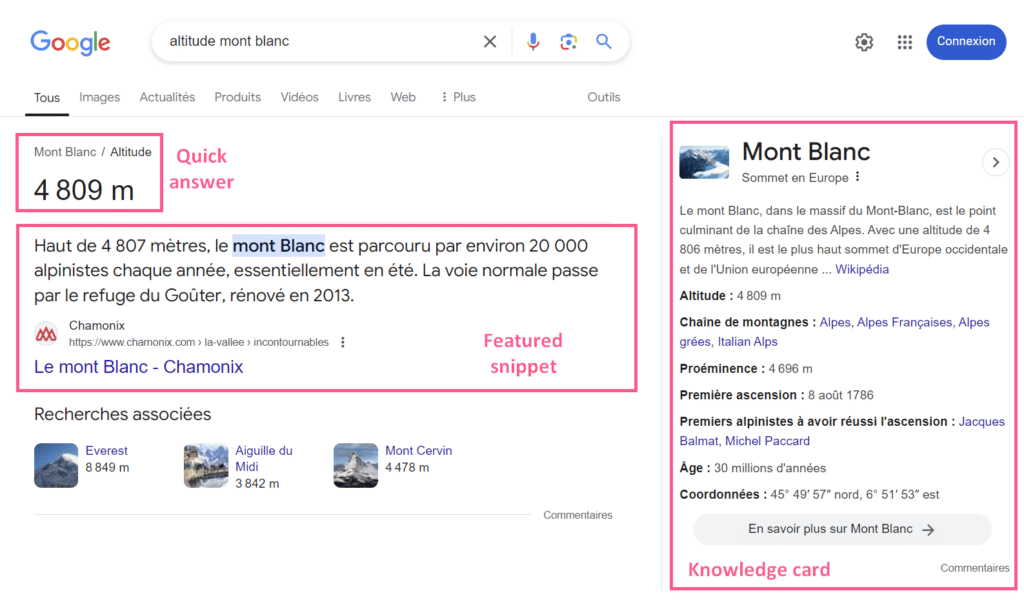Viewport: 1024px width, 600px height.
Task: Click Alpes Françaises link
Action: coord(904,323)
